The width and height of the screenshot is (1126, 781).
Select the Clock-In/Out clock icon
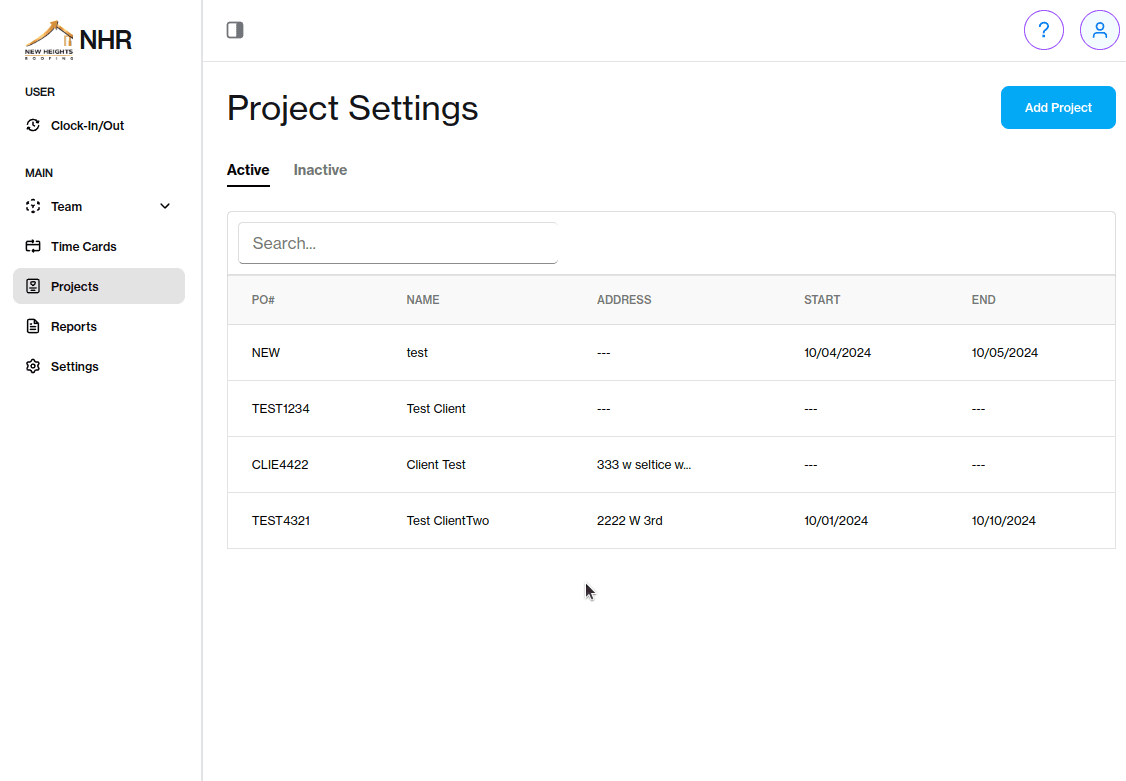pyautogui.click(x=31, y=125)
